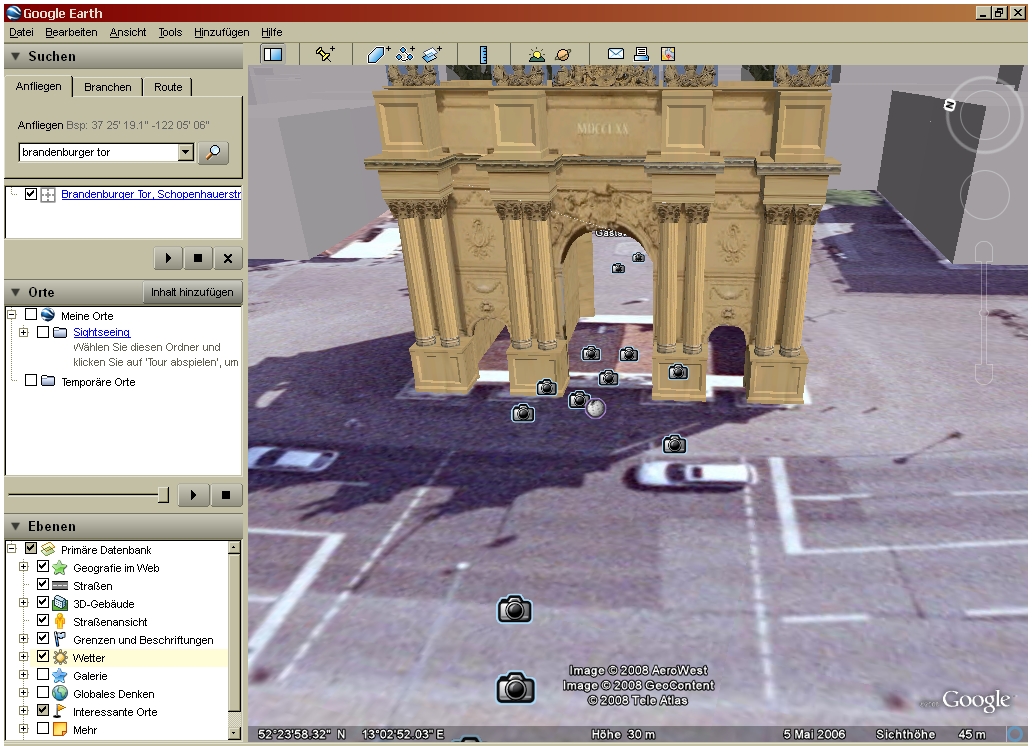
Task: Clear search results with X button
Action: [x=228, y=258]
